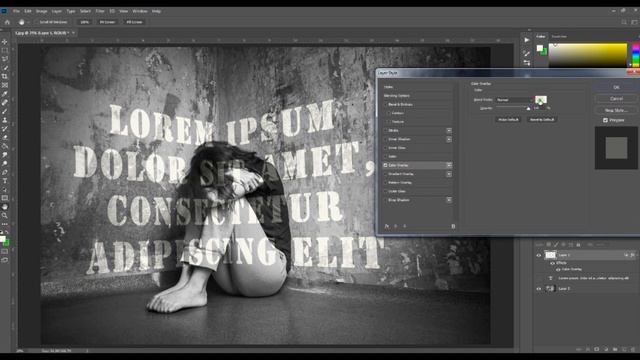Hide Layer 2 with its eye icon
This screenshot has width=640, height=360.
coord(538,289)
